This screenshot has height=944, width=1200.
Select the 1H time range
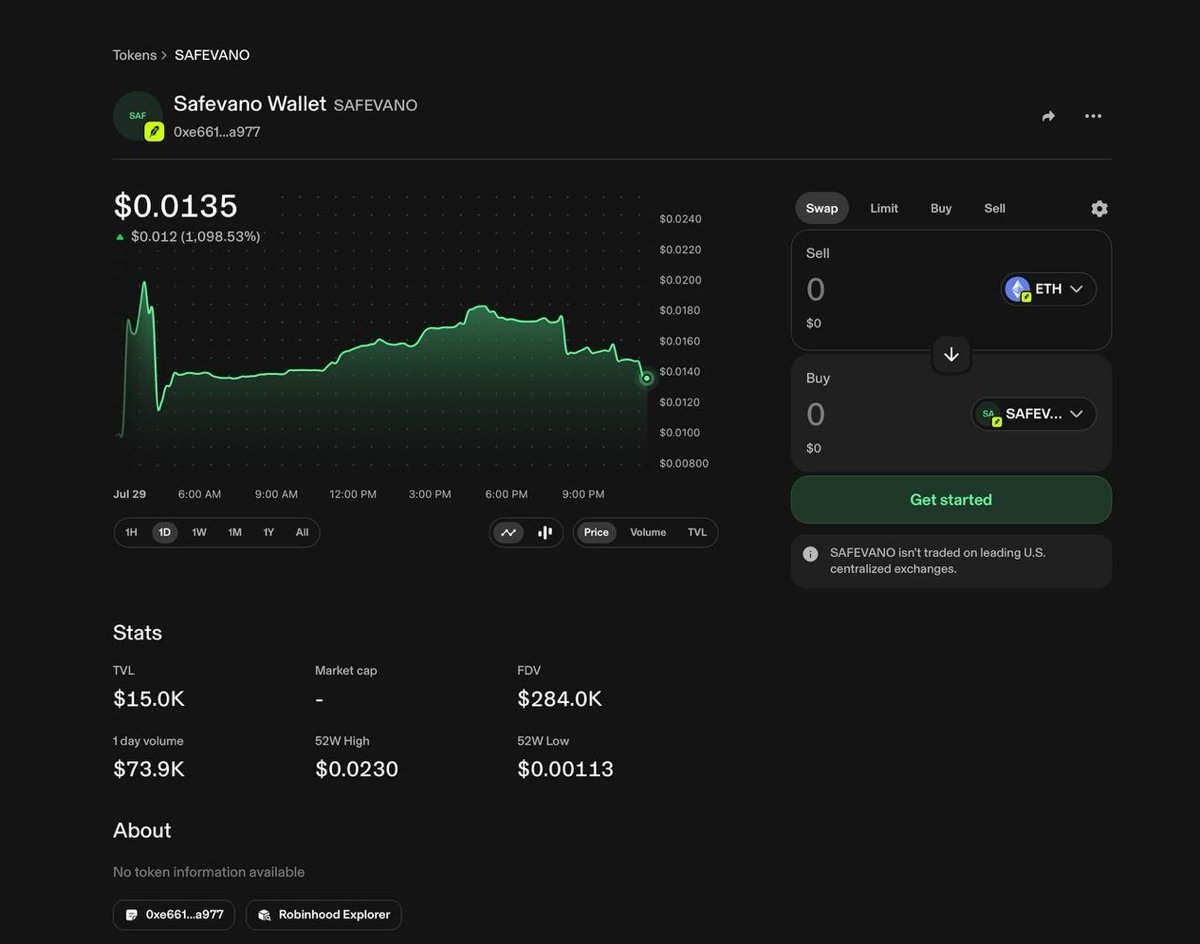pyautogui.click(x=131, y=532)
